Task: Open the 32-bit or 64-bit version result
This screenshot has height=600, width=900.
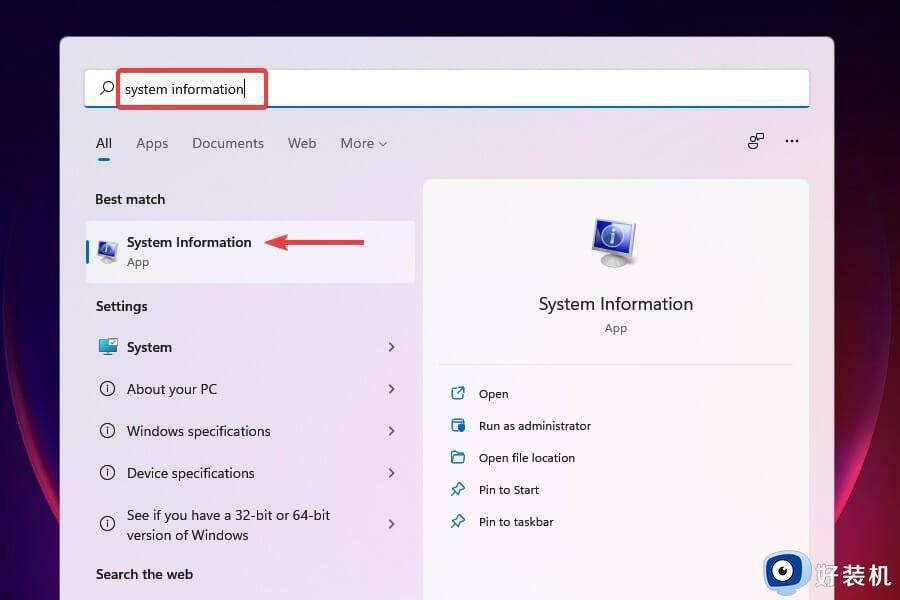Action: [x=250, y=525]
